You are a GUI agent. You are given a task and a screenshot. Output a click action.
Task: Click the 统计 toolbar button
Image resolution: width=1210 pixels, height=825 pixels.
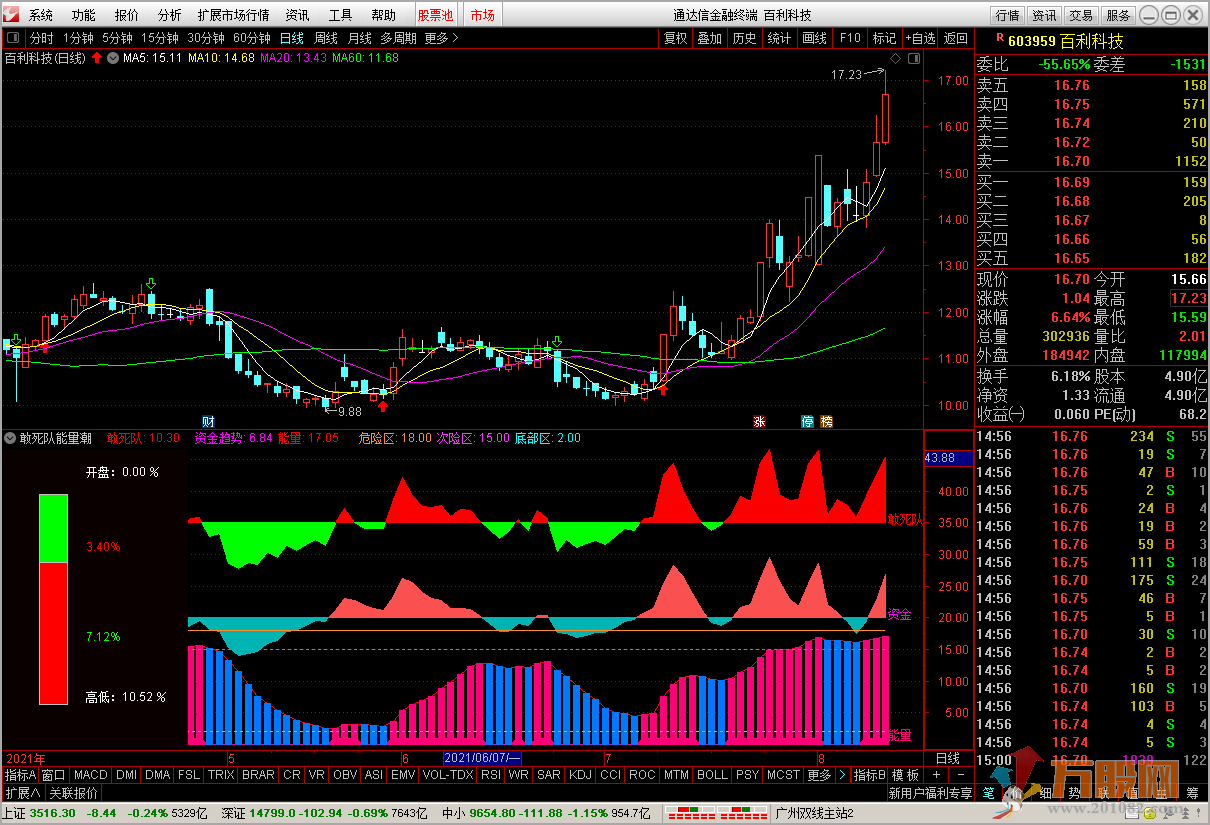click(780, 38)
